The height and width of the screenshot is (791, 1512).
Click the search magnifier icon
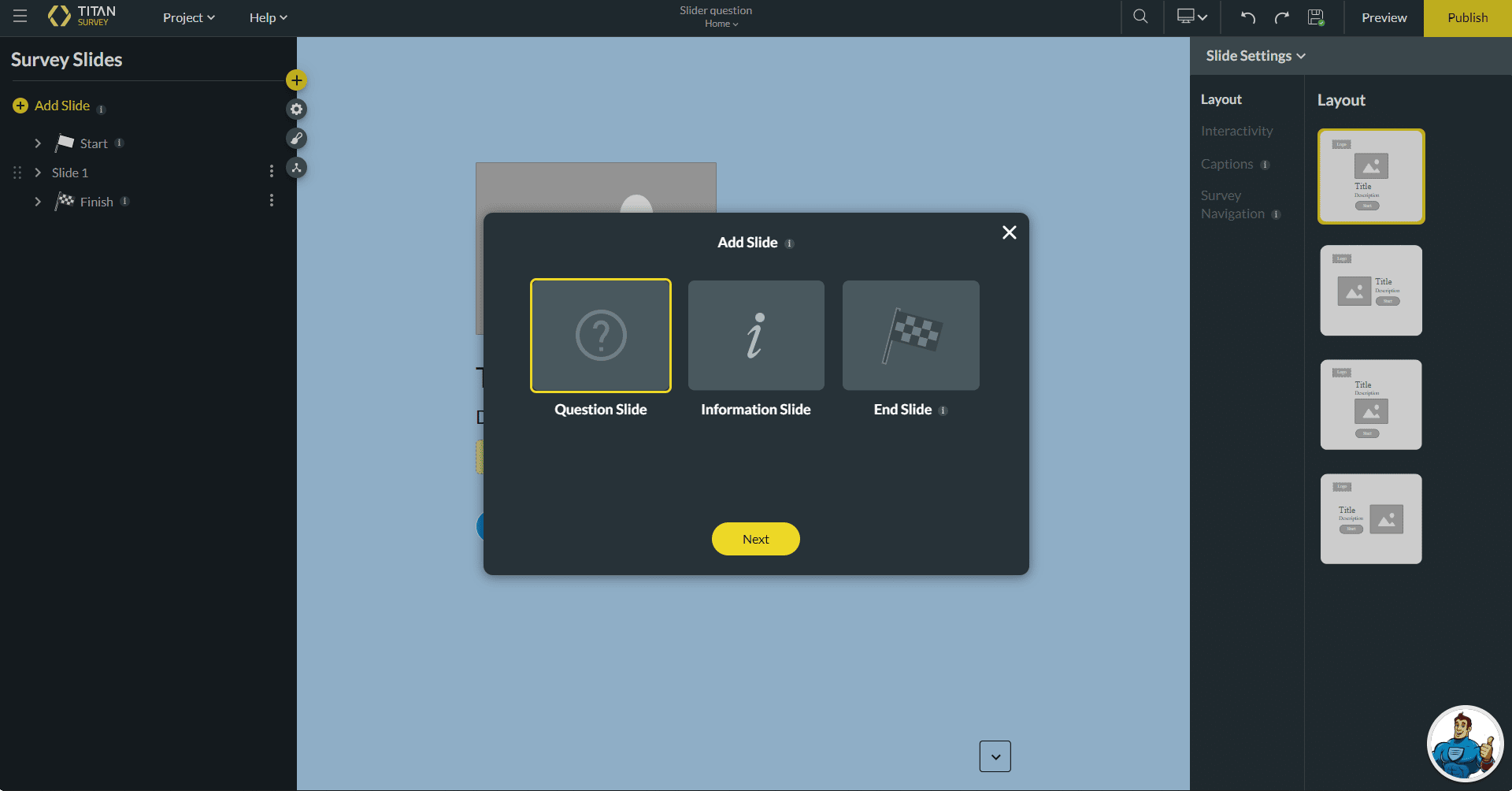click(x=1140, y=17)
